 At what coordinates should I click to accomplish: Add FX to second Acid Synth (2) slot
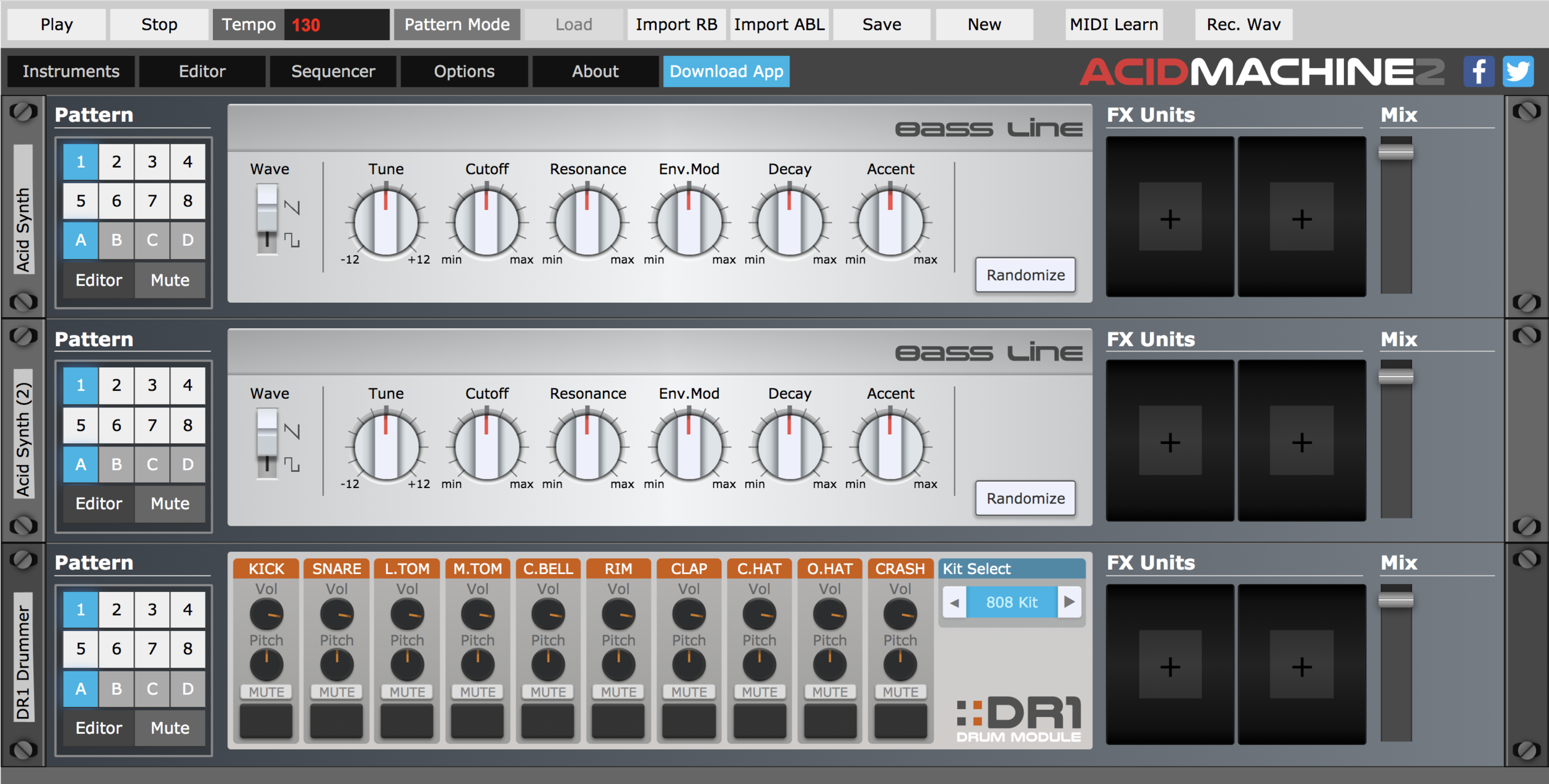click(1302, 441)
